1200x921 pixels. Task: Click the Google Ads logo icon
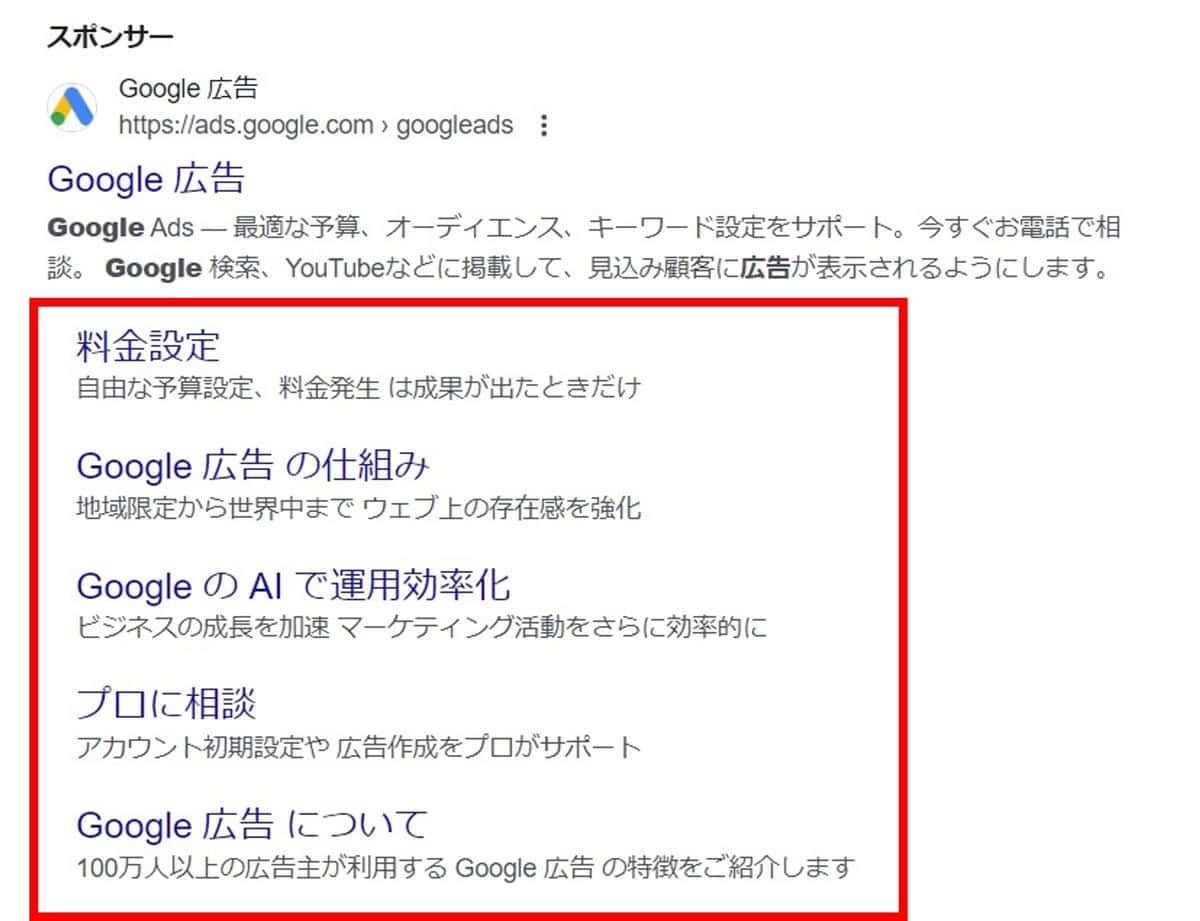(72, 106)
